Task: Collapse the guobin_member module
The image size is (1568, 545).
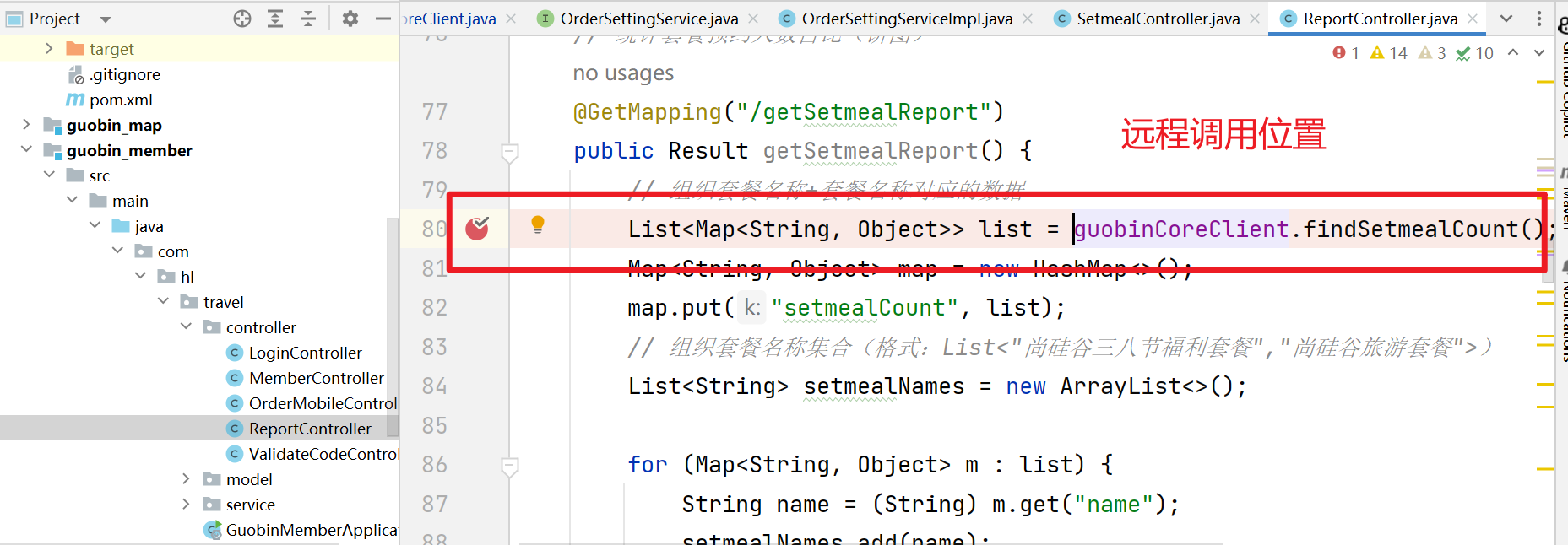Action: (x=26, y=150)
